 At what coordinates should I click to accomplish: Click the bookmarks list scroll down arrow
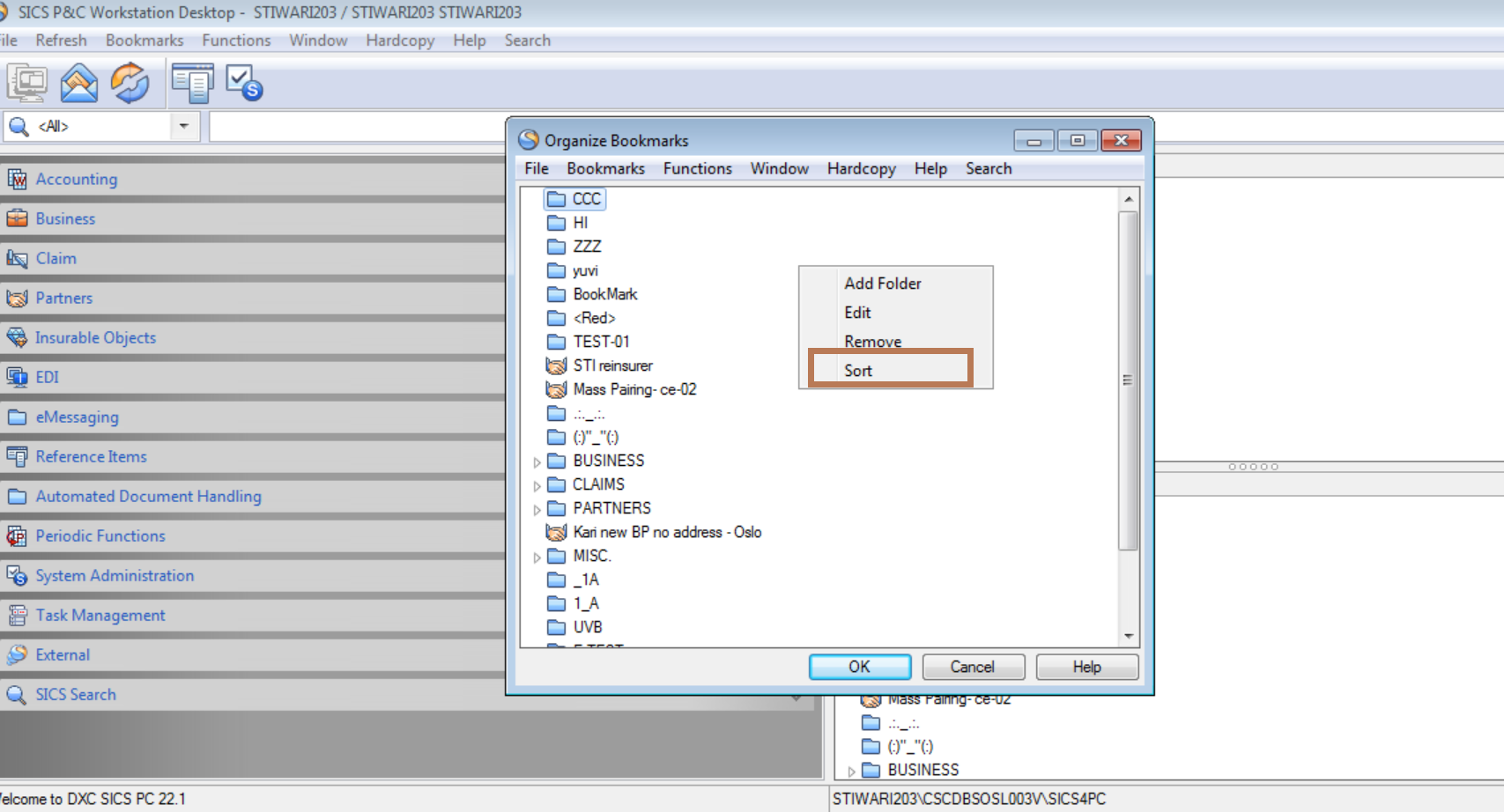[1128, 636]
